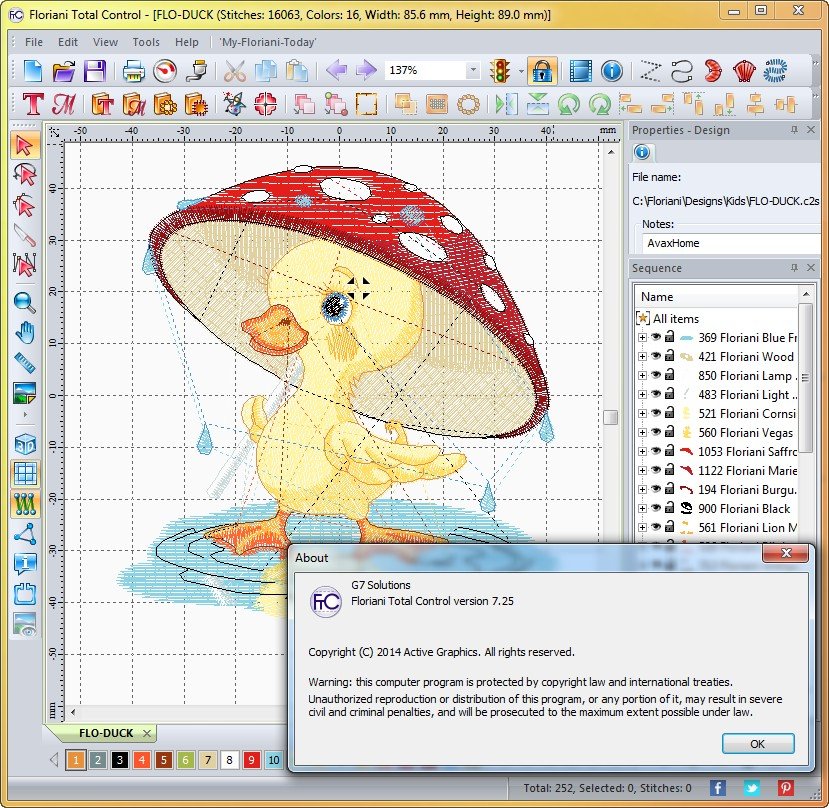This screenshot has width=829, height=808.
Task: Toggle visibility eye of 850 Floriani Lamp
Action: click(656, 375)
